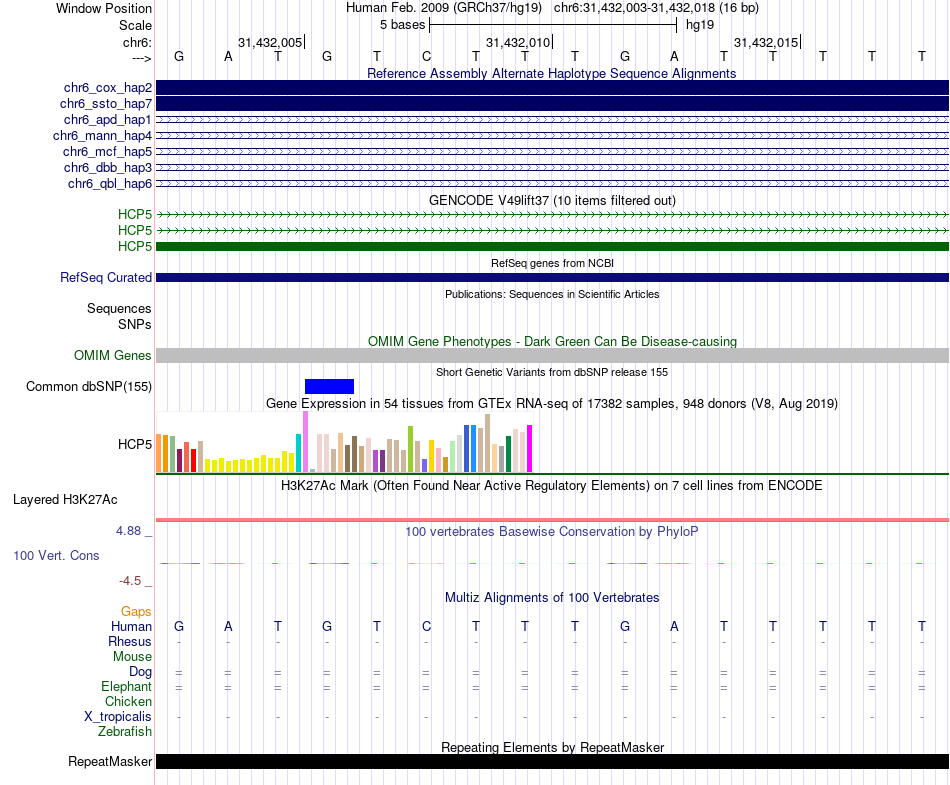
Task: Open Short Genetic Variants from dbSNP title
Action: (552, 372)
